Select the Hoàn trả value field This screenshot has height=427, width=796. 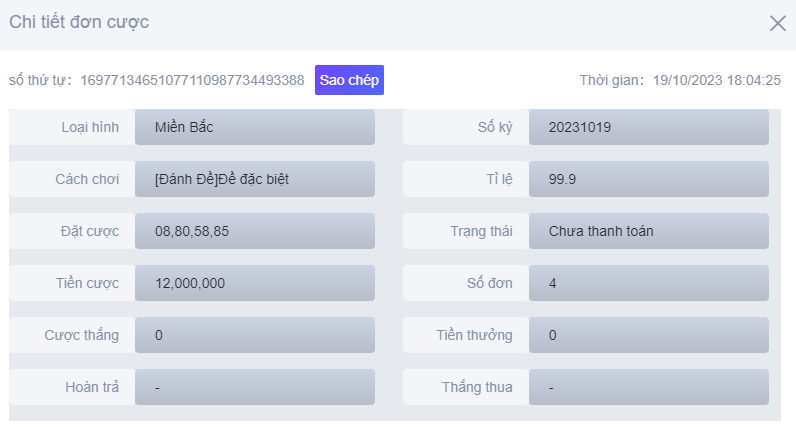[x=254, y=387]
